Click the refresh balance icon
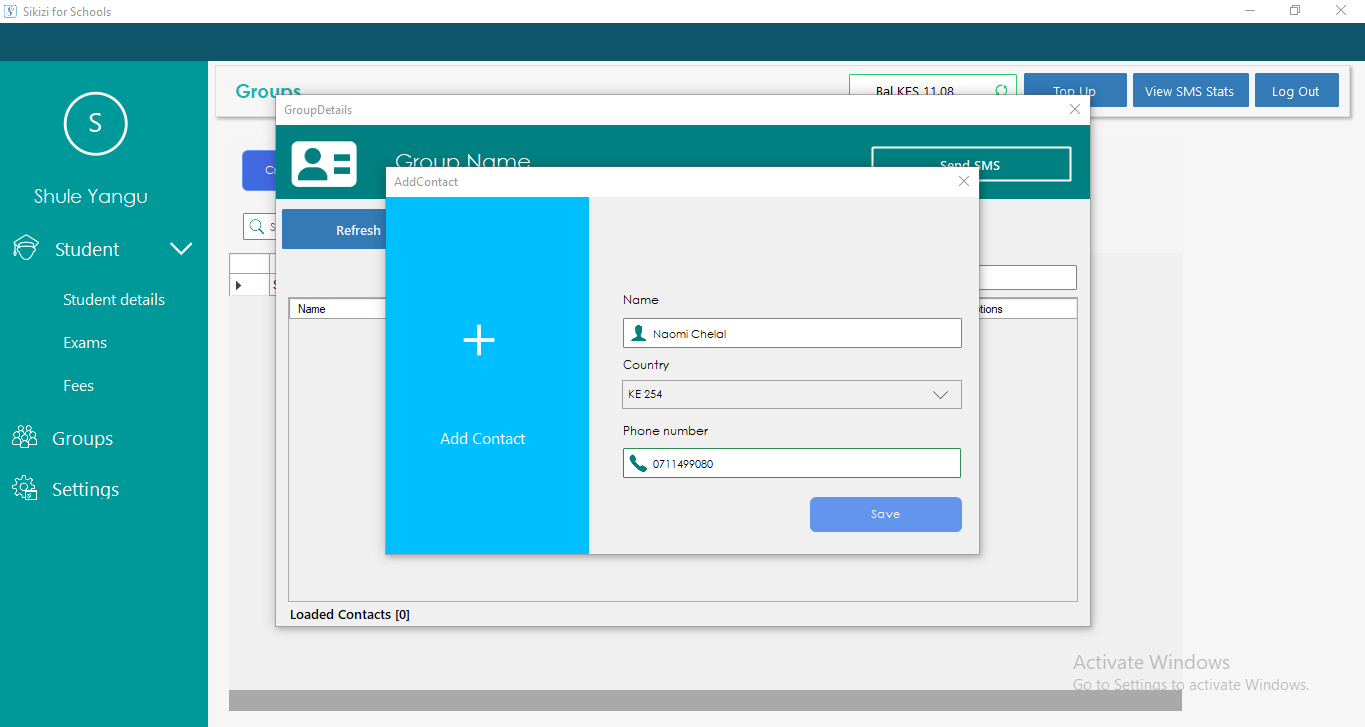Viewport: 1365px width, 727px height. pyautogui.click(x=1001, y=91)
